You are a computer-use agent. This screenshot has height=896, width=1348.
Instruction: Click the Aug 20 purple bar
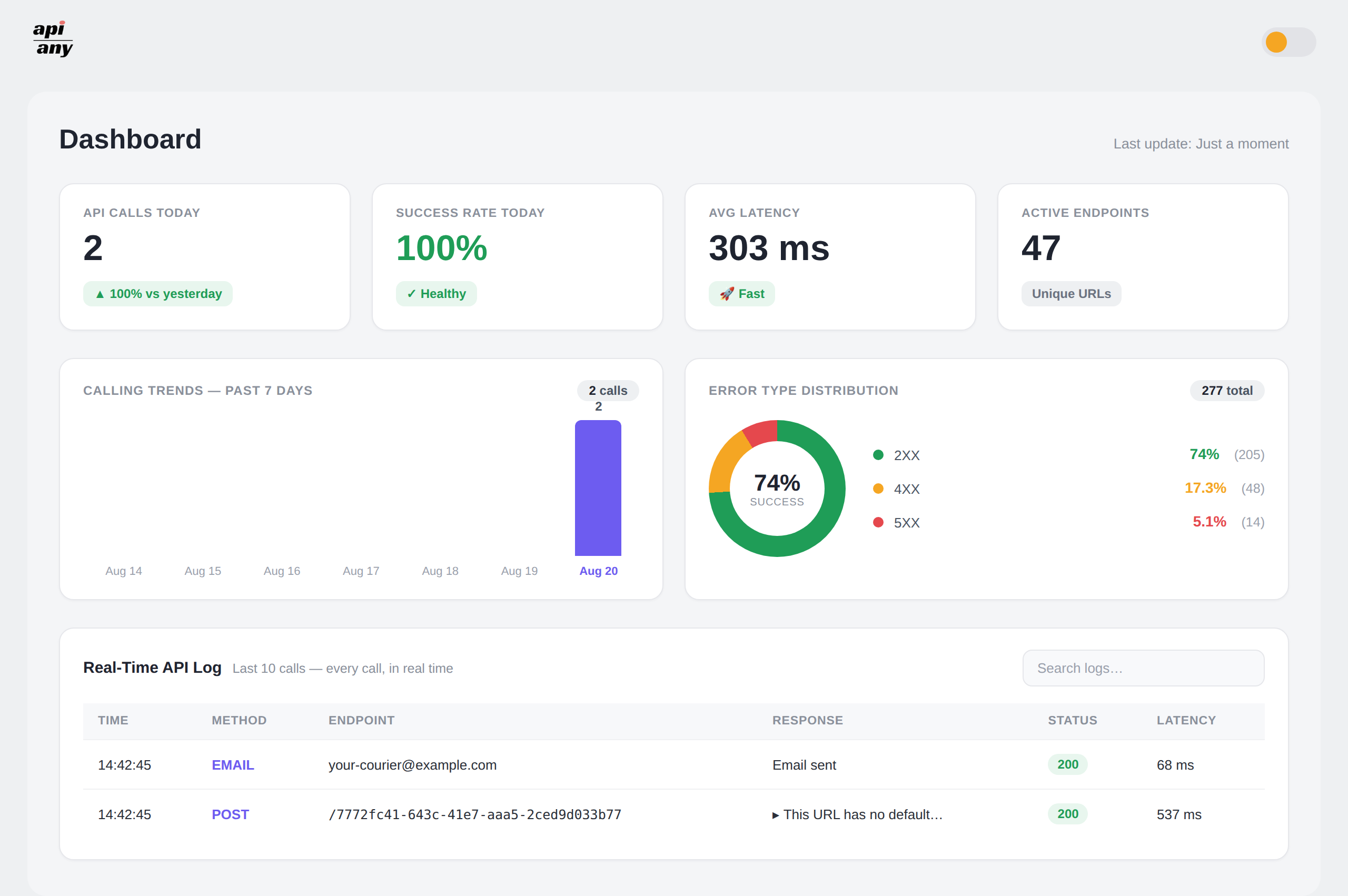pyautogui.click(x=598, y=488)
